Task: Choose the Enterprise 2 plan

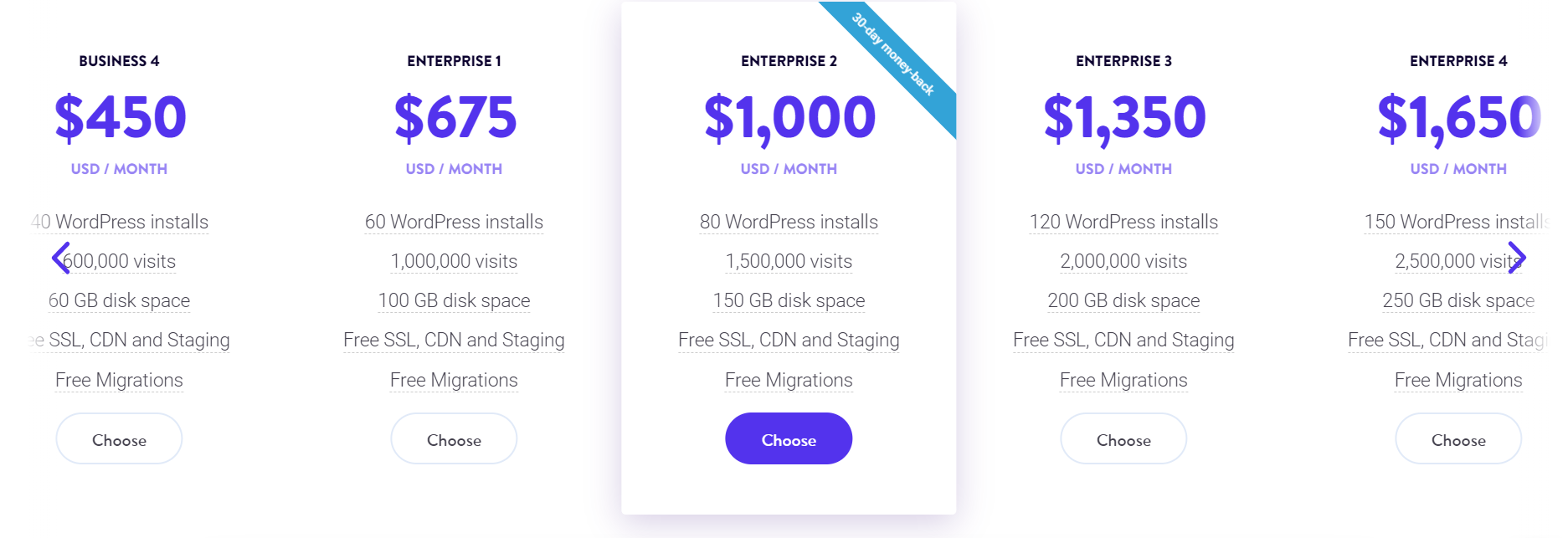Action: tap(789, 439)
